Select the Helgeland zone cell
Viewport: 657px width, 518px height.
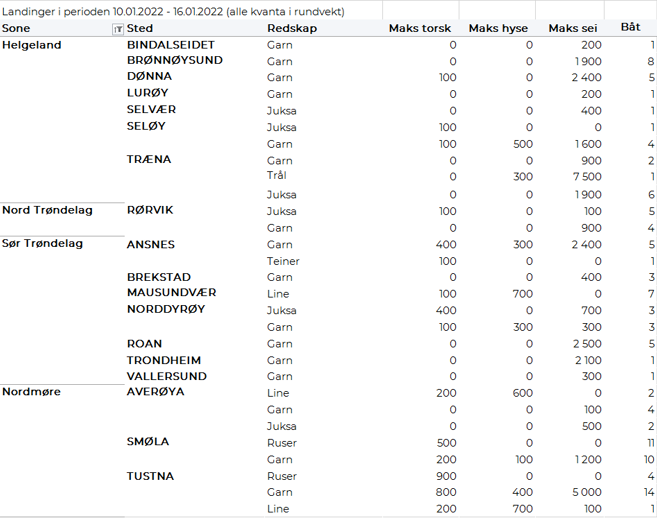point(32,45)
